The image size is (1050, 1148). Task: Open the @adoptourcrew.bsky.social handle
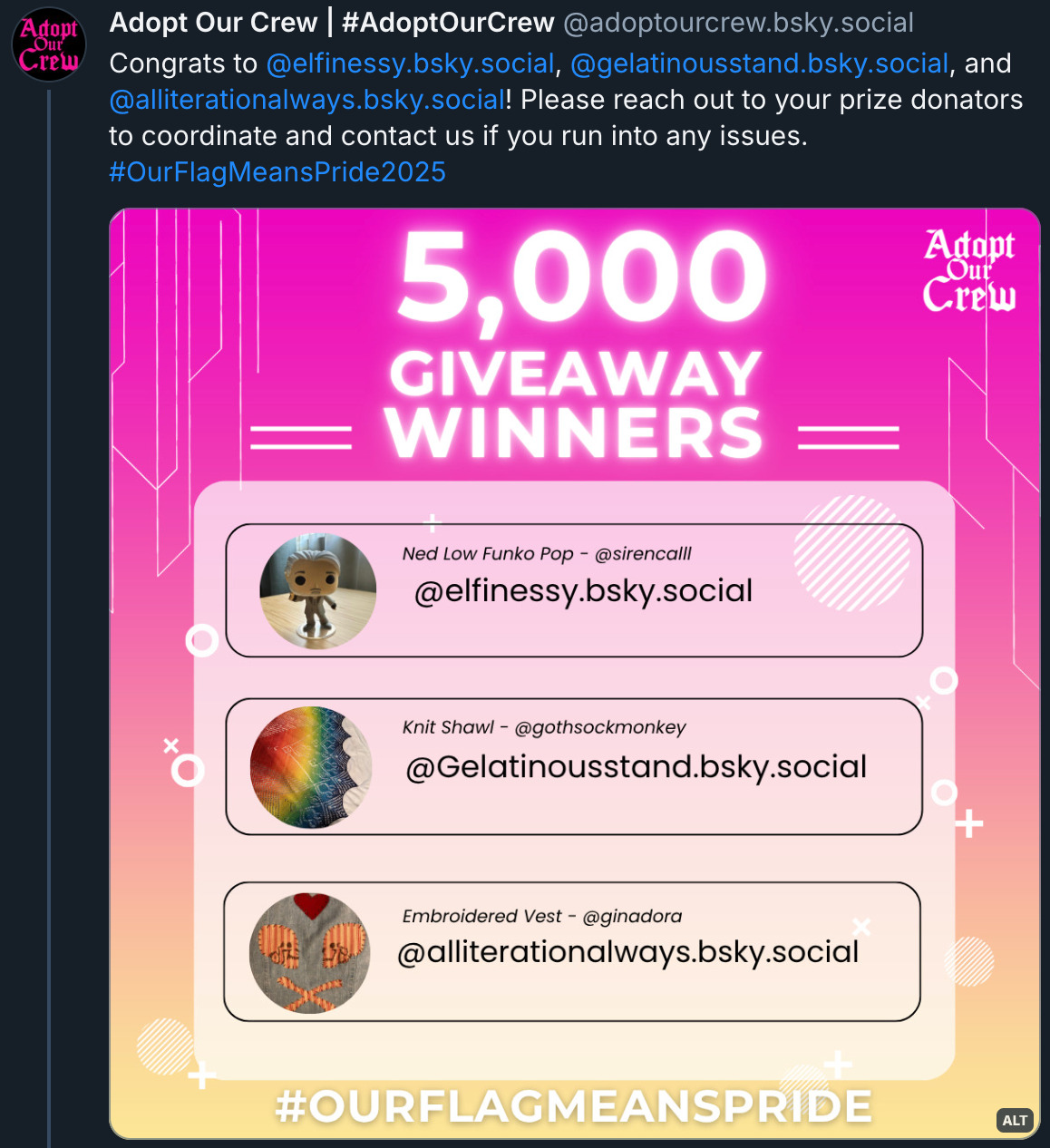click(739, 23)
